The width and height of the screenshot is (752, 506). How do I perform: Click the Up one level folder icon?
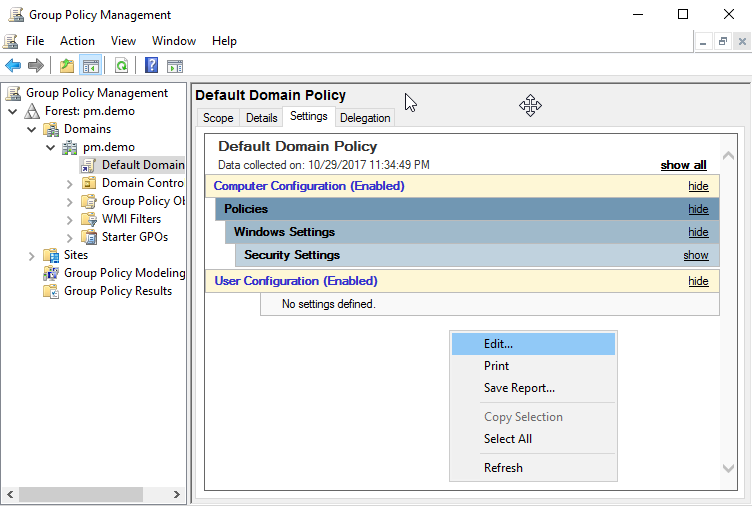pyautogui.click(x=67, y=66)
